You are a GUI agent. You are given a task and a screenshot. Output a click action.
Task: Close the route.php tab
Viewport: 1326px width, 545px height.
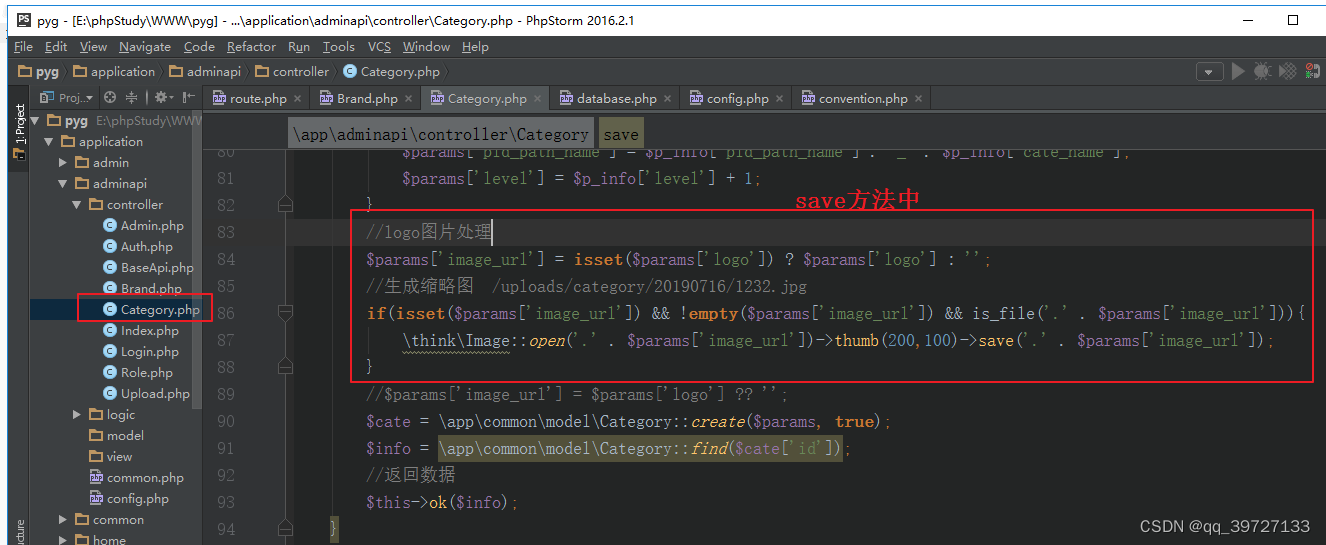tap(297, 98)
